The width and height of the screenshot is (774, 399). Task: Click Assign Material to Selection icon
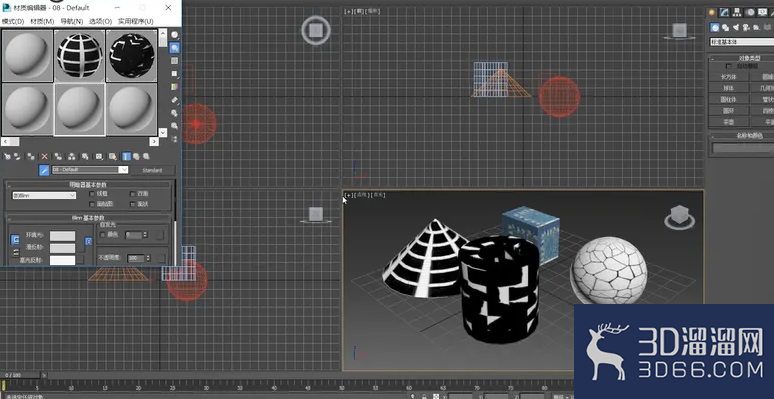point(31,157)
